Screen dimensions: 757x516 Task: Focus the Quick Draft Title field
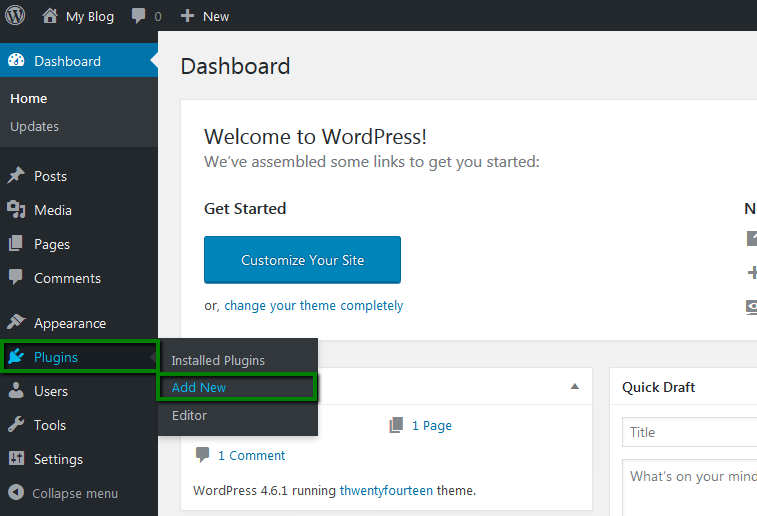click(x=689, y=432)
